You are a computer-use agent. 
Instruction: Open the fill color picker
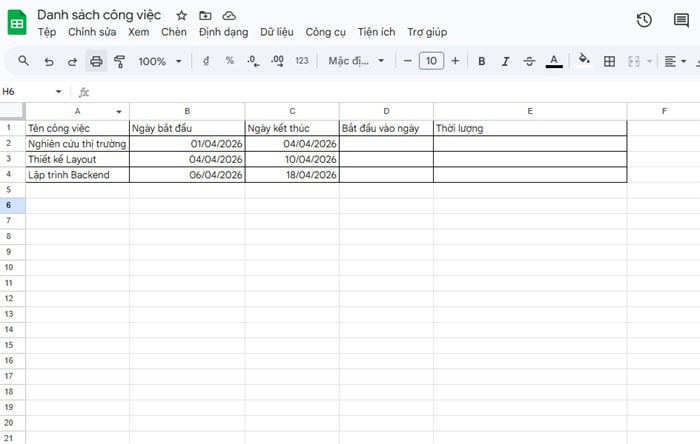click(585, 62)
